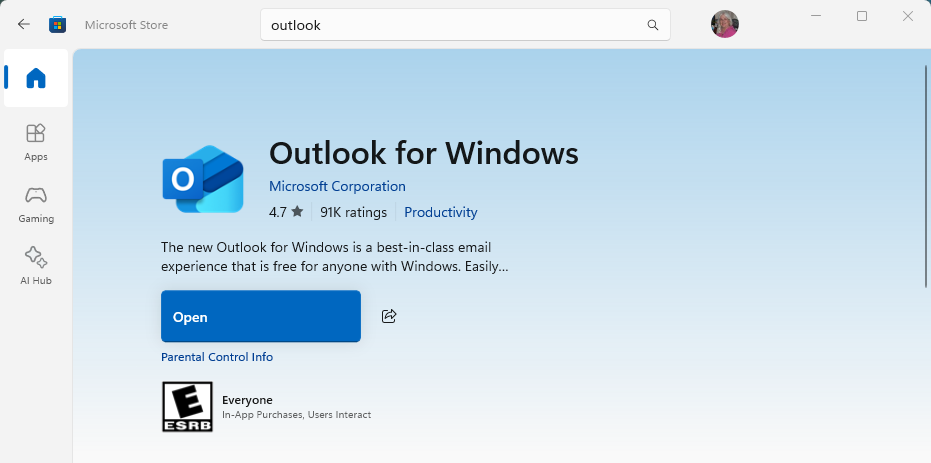
Task: Click the search magnifier icon
Action: coord(653,25)
